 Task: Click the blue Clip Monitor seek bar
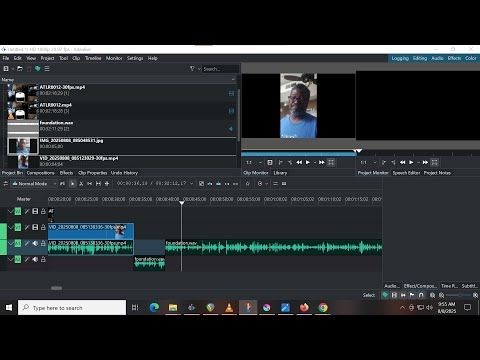pos(299,154)
